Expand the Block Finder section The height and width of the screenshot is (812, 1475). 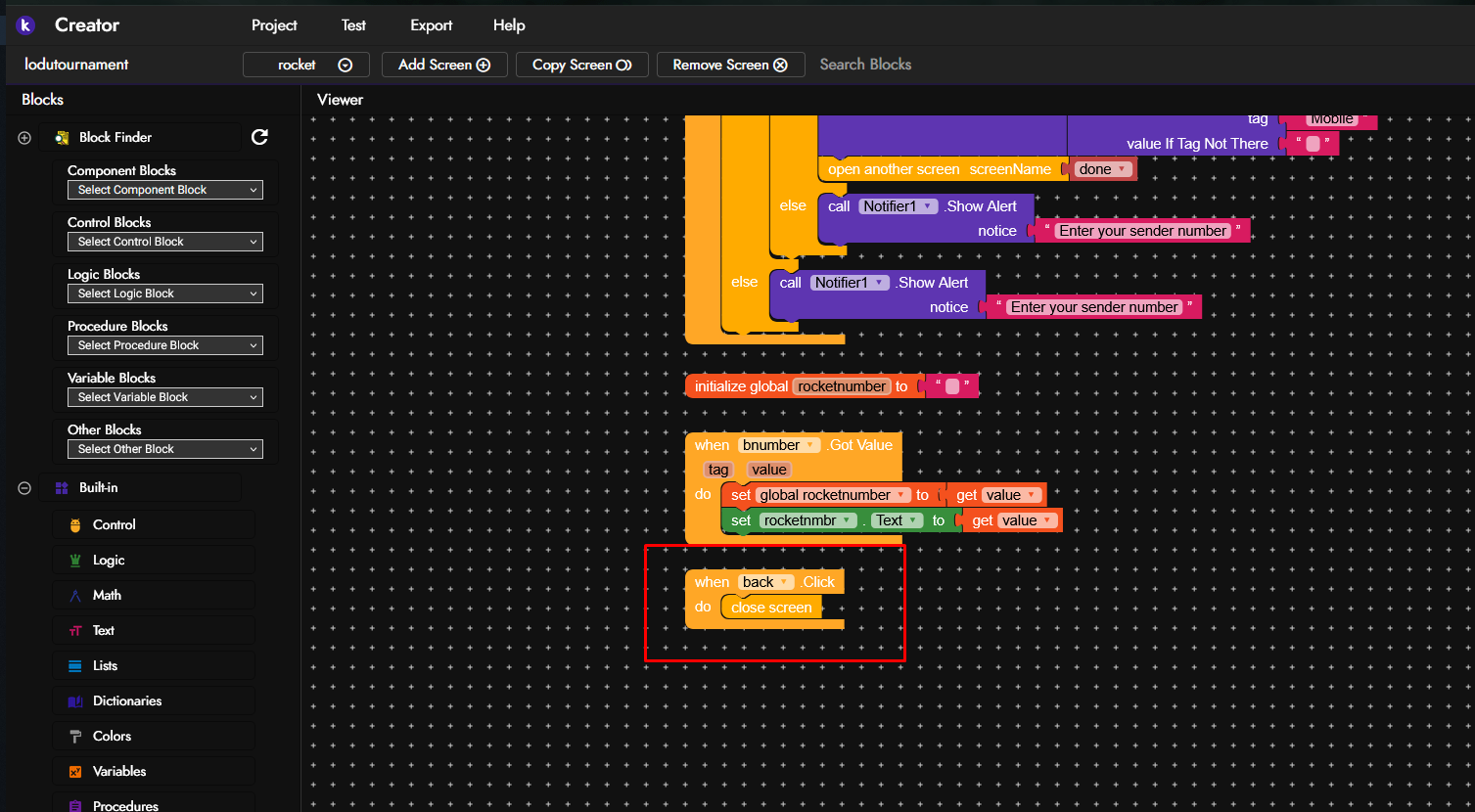tap(24, 138)
